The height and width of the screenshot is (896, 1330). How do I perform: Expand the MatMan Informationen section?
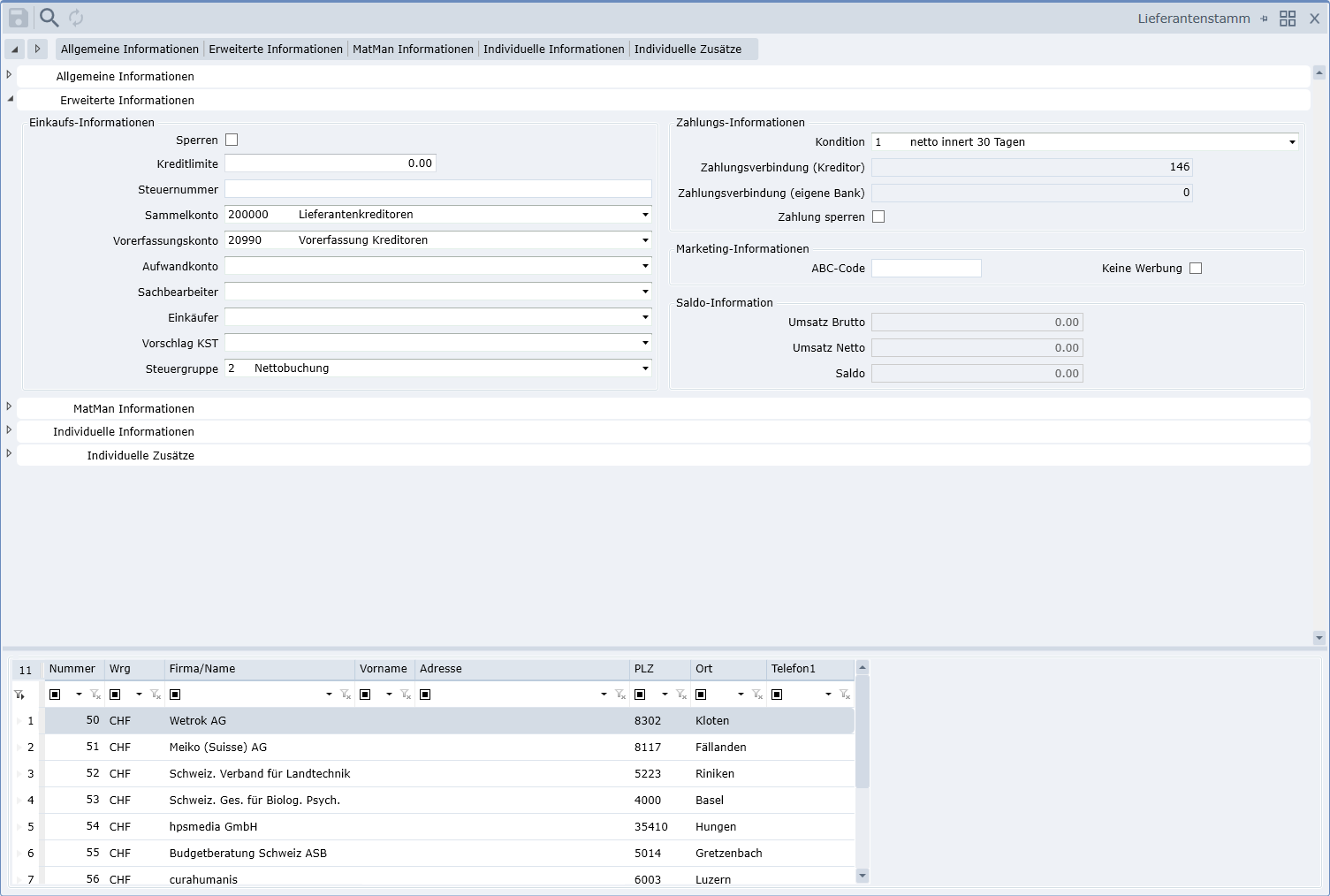click(9, 406)
